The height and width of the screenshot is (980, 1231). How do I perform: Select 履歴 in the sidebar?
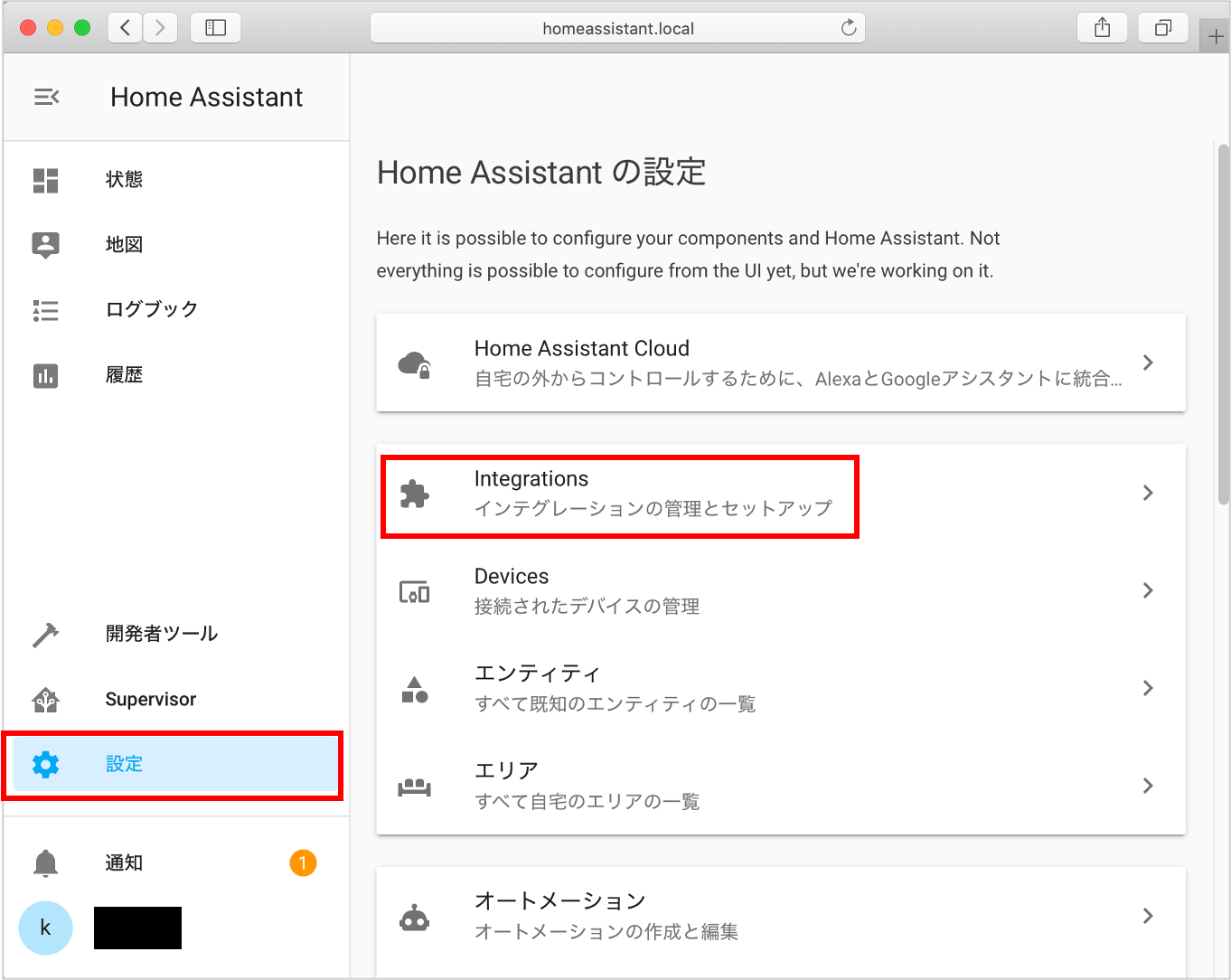124,375
